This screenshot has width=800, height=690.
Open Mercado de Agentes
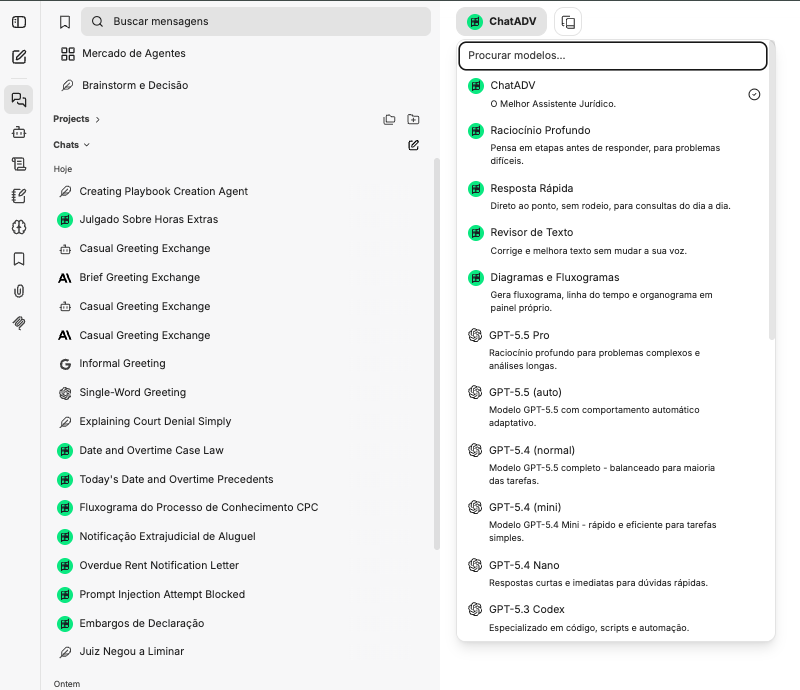tap(134, 54)
